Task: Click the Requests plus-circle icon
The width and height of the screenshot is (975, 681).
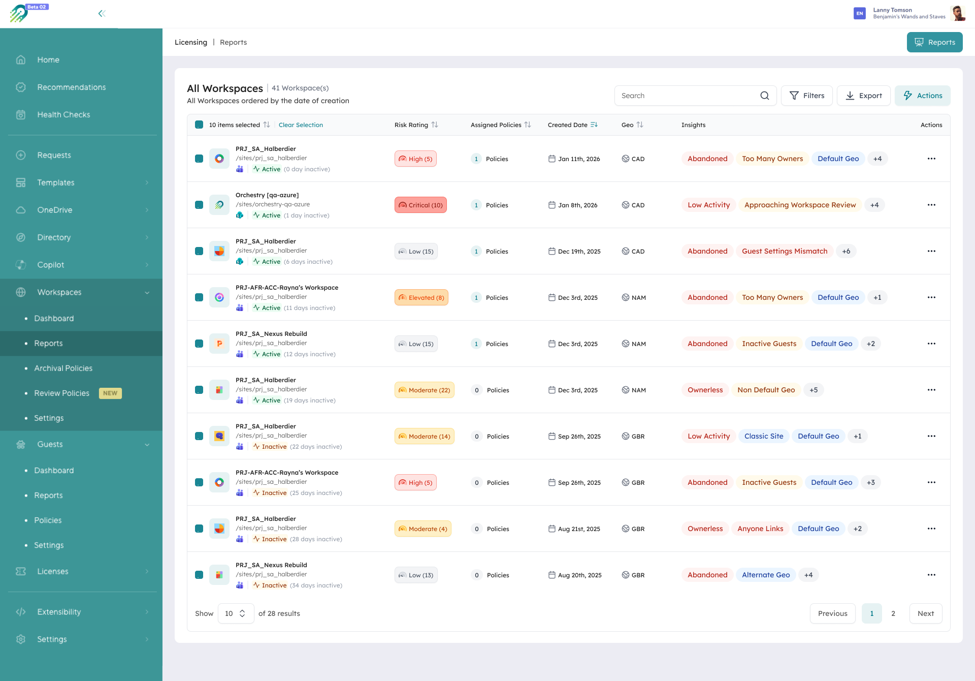Action: tap(21, 155)
